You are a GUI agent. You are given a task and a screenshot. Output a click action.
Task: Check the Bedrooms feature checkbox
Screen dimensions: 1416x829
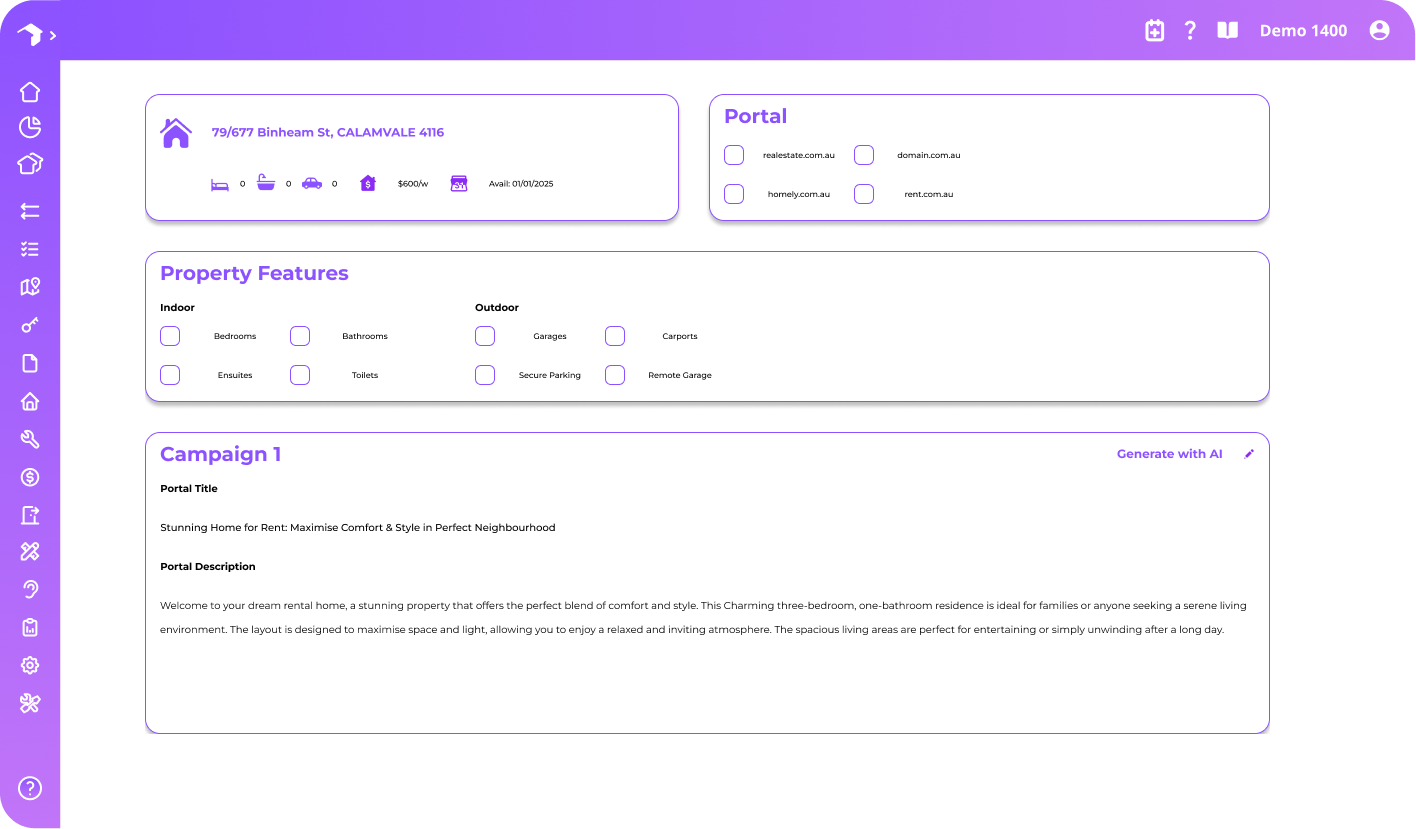click(x=170, y=336)
